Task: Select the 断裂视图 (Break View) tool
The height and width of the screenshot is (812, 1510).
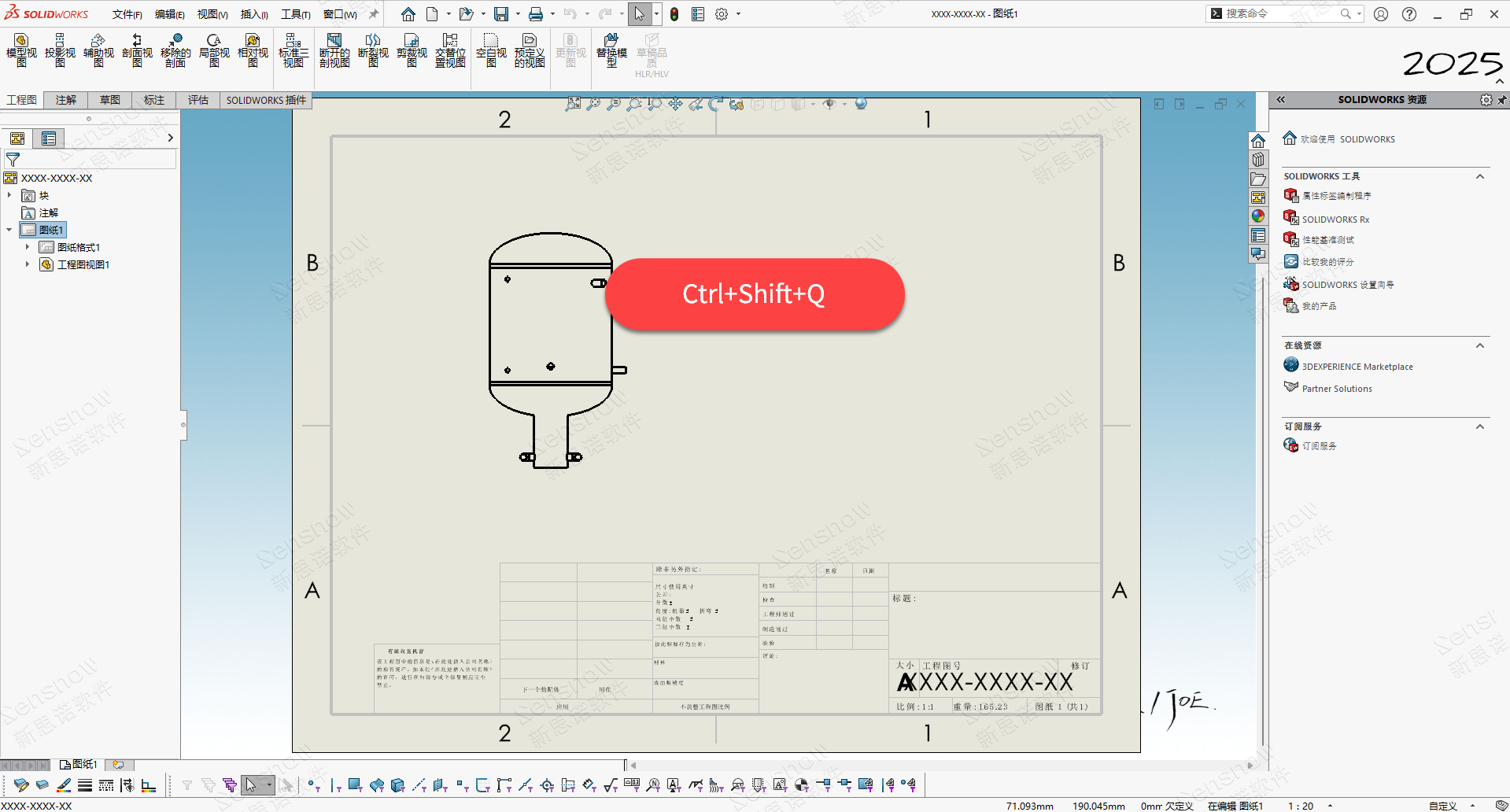Action: [x=373, y=50]
